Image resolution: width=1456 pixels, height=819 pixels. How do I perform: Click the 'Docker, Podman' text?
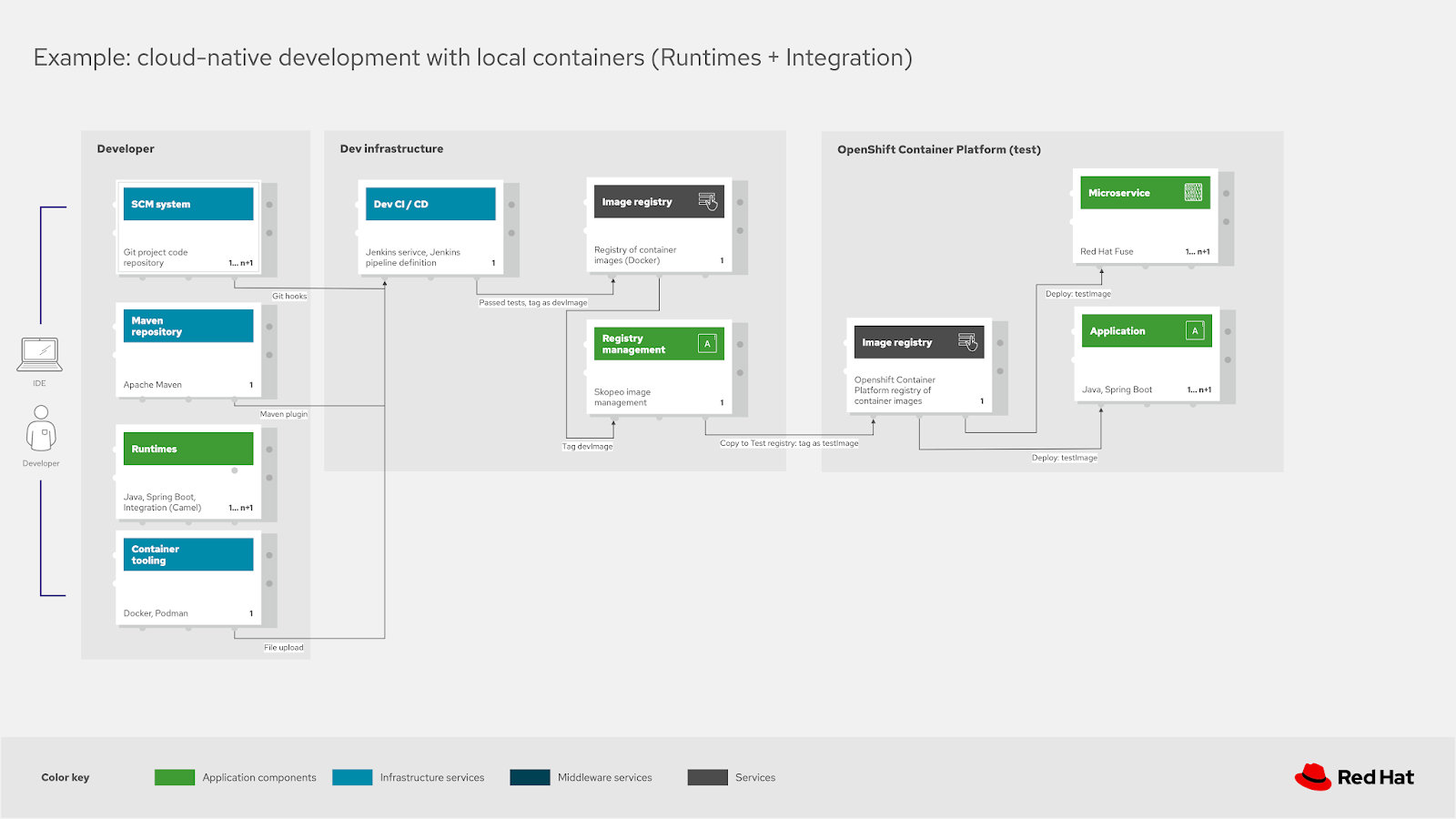[x=156, y=613]
